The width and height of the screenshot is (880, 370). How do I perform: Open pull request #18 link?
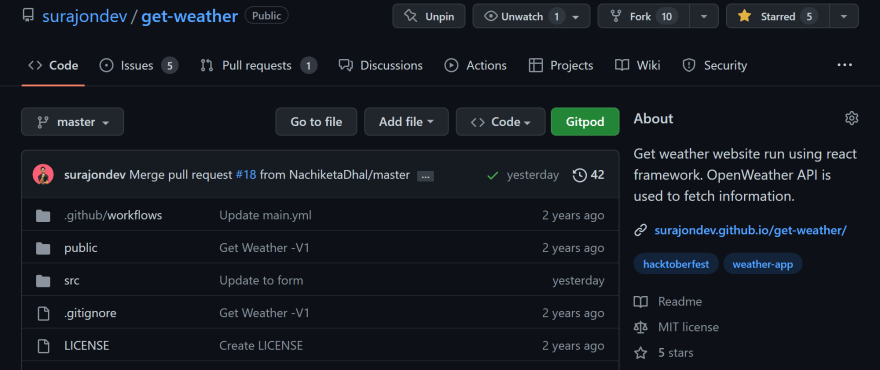[246, 175]
